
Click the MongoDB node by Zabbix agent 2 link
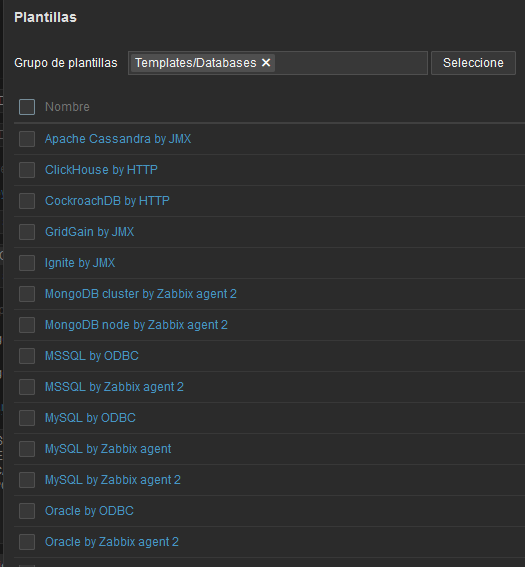[136, 325]
